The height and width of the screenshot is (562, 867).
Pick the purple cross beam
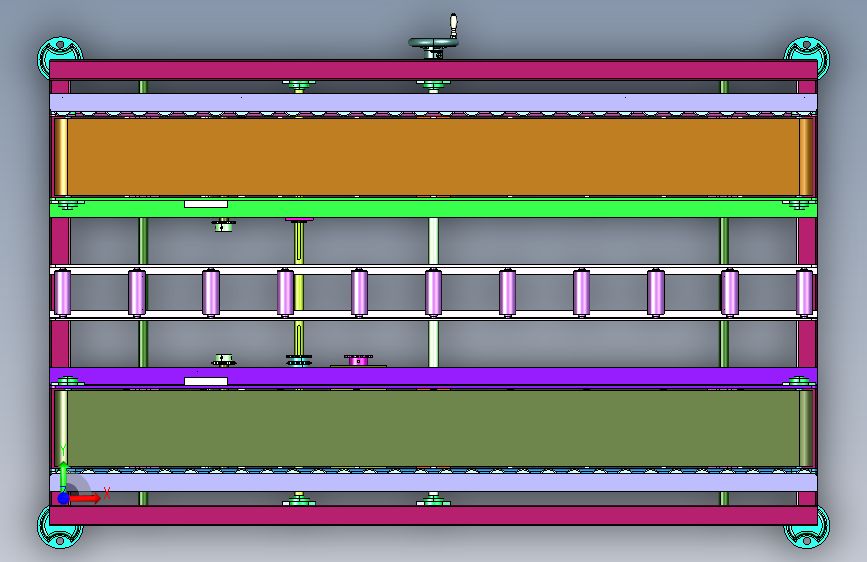pos(433,376)
